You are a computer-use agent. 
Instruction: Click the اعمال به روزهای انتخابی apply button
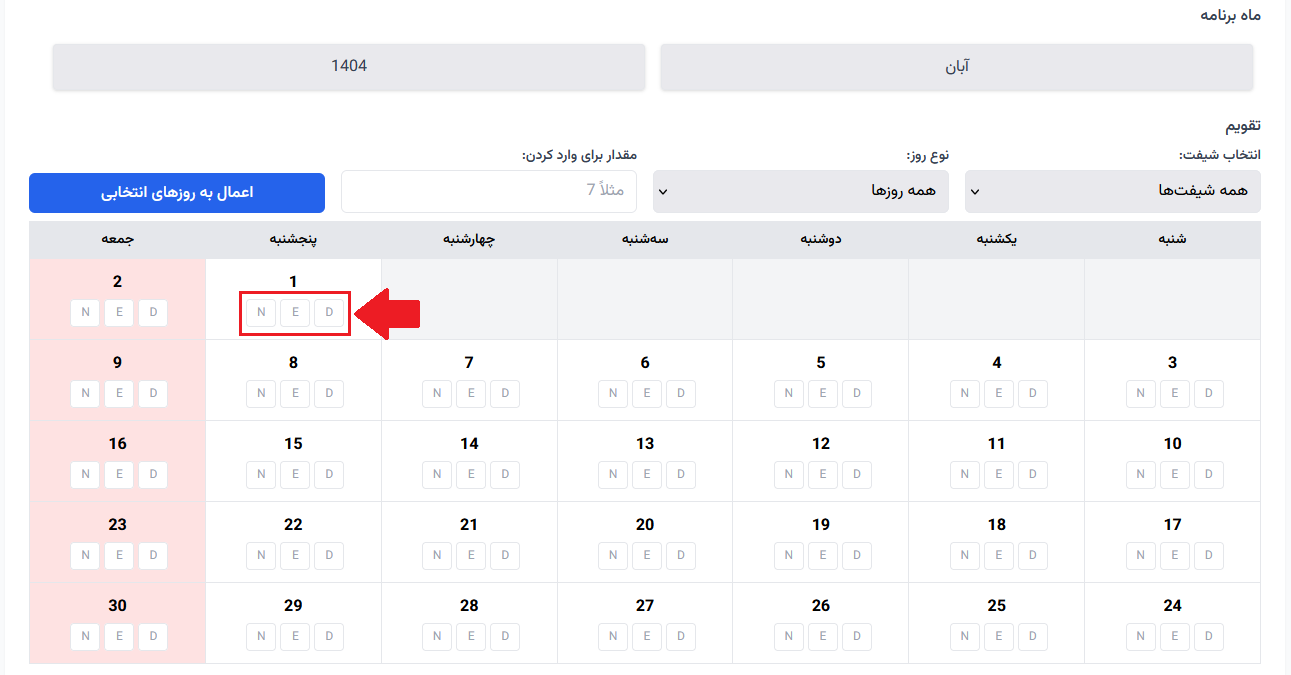[176, 192]
